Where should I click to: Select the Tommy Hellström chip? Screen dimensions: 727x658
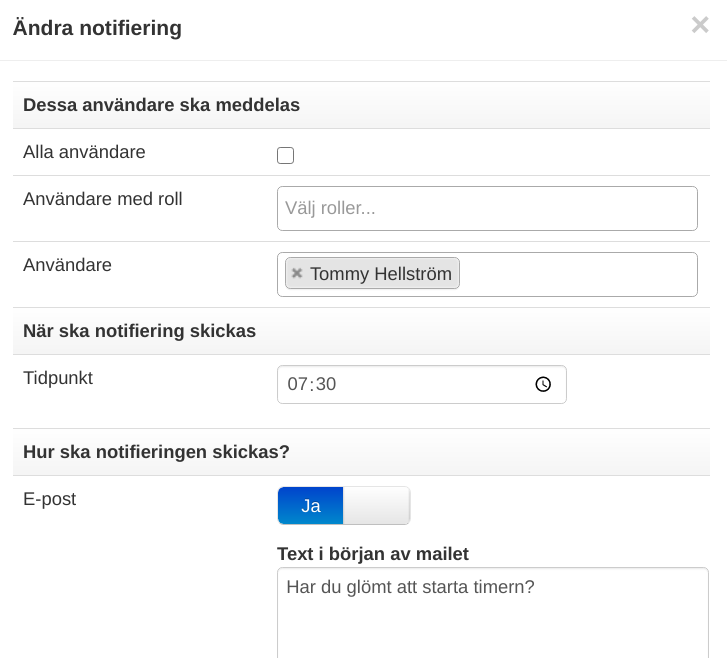click(372, 274)
